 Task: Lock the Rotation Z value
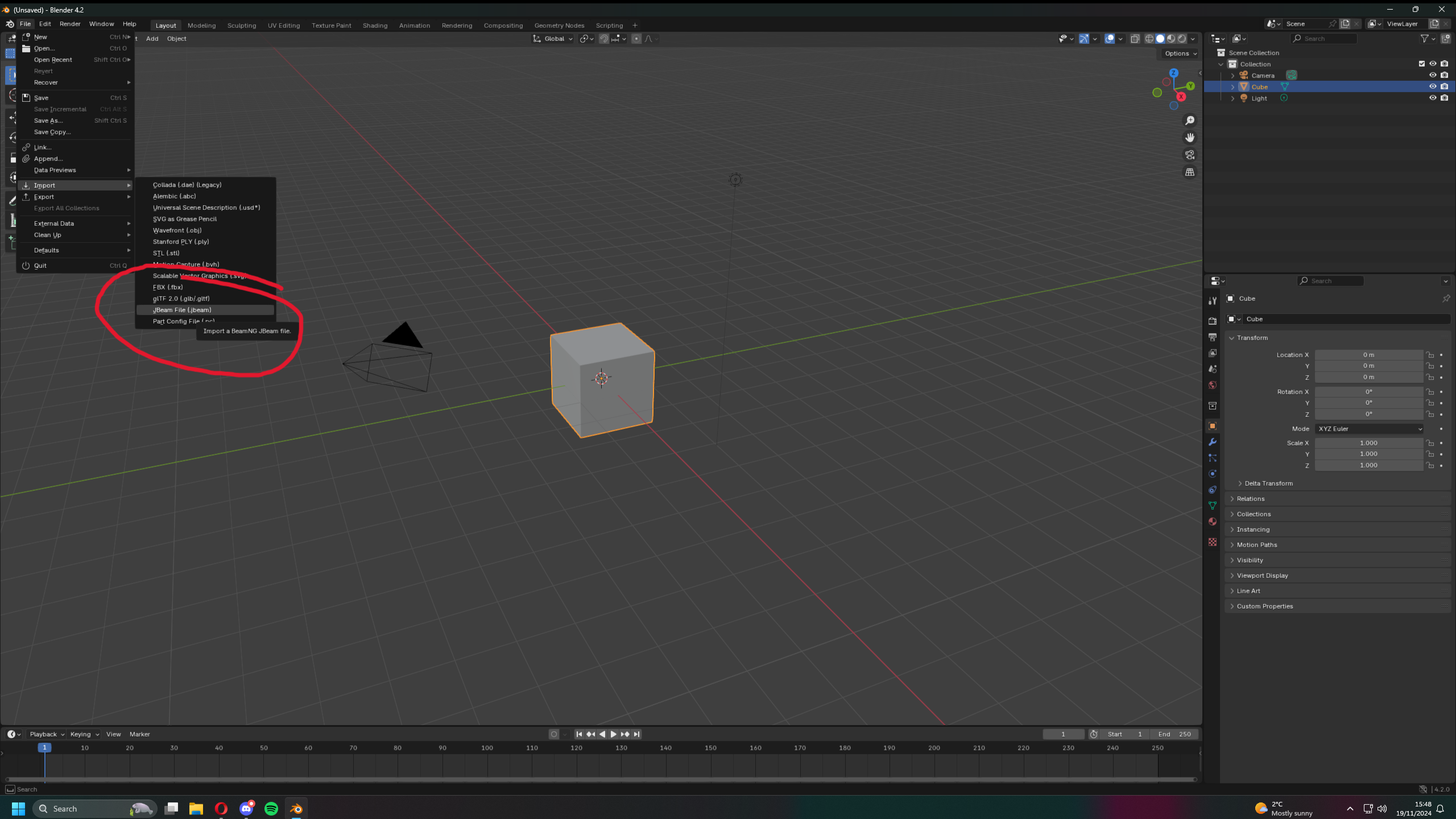pos(1430,414)
